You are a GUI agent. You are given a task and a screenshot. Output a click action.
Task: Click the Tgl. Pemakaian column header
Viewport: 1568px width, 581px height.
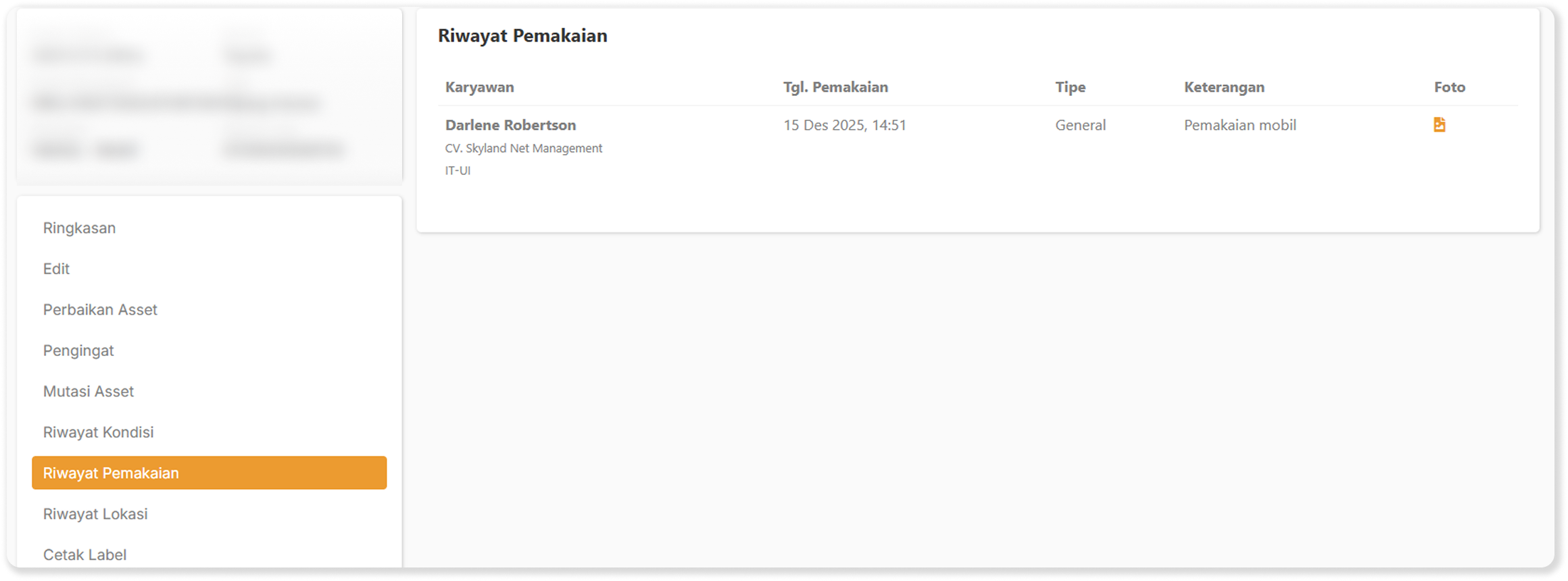pos(836,86)
